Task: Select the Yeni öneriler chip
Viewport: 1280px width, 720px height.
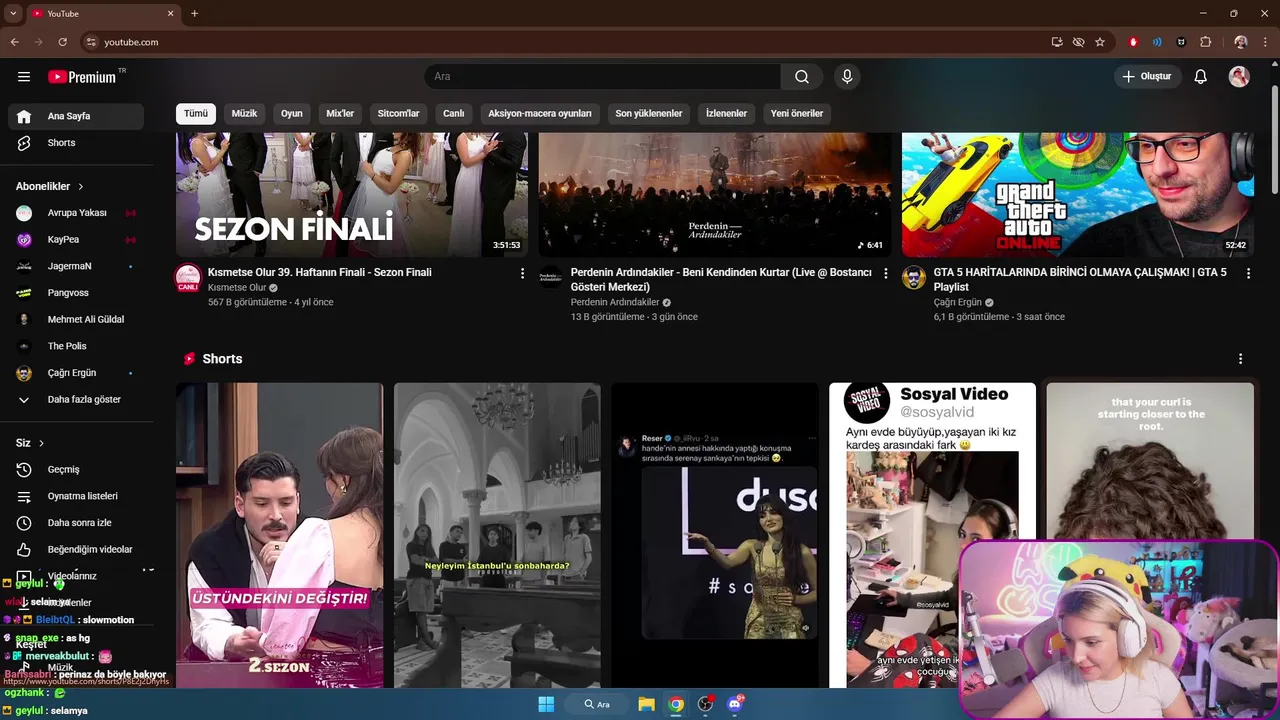Action: tap(797, 114)
